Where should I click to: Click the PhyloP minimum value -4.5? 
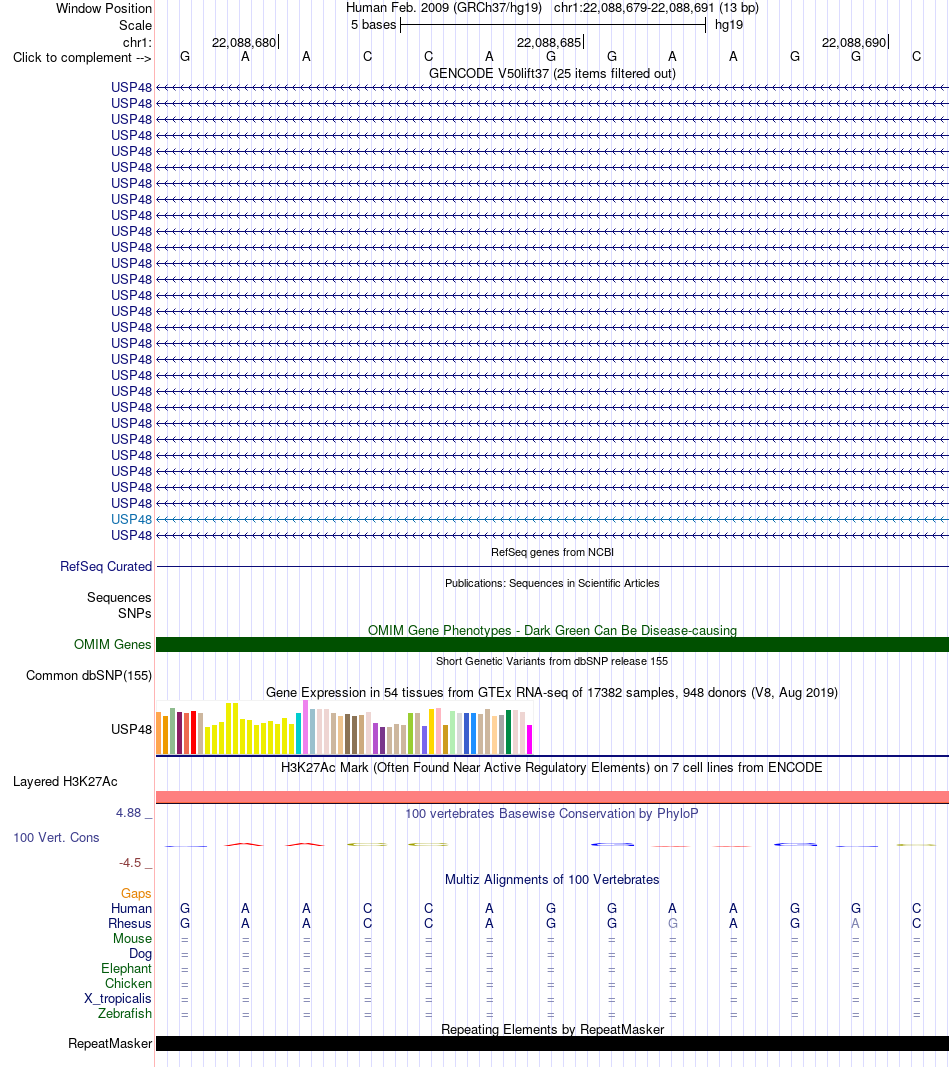129,863
